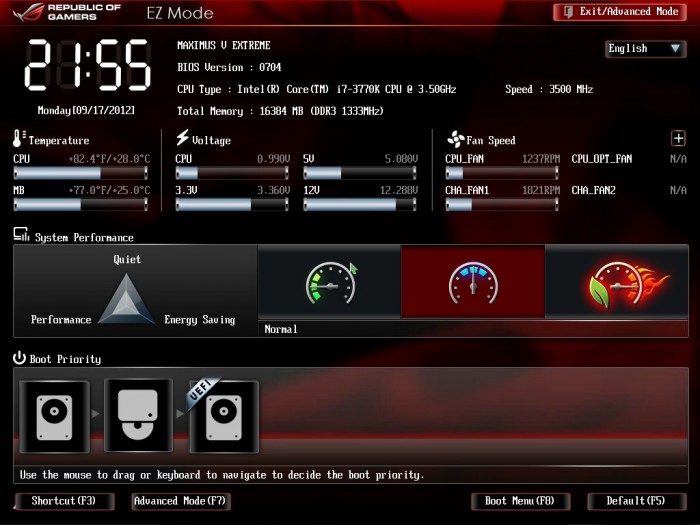Click the CPU Type i7-3770K line
The height and width of the screenshot is (525, 700).
[317, 89]
